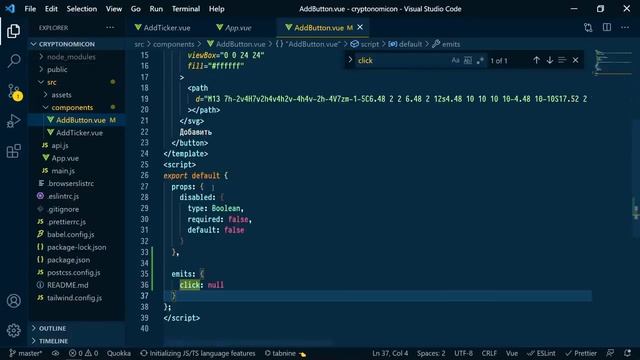Open the Selection menu
640x360 pixels.
pyautogui.click(x=82, y=9)
